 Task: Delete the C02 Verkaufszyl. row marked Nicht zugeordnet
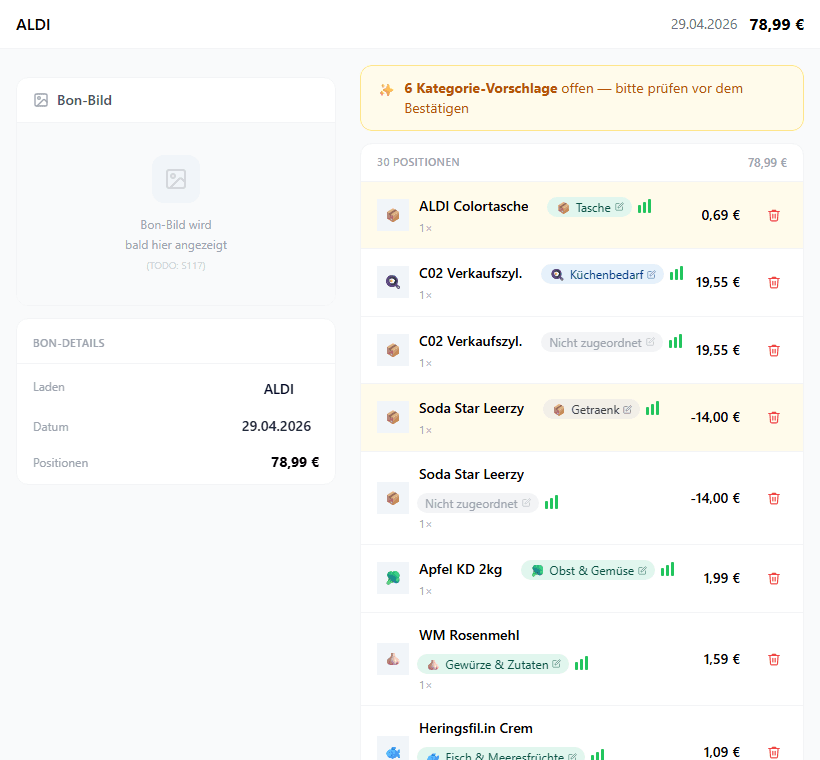(773, 350)
